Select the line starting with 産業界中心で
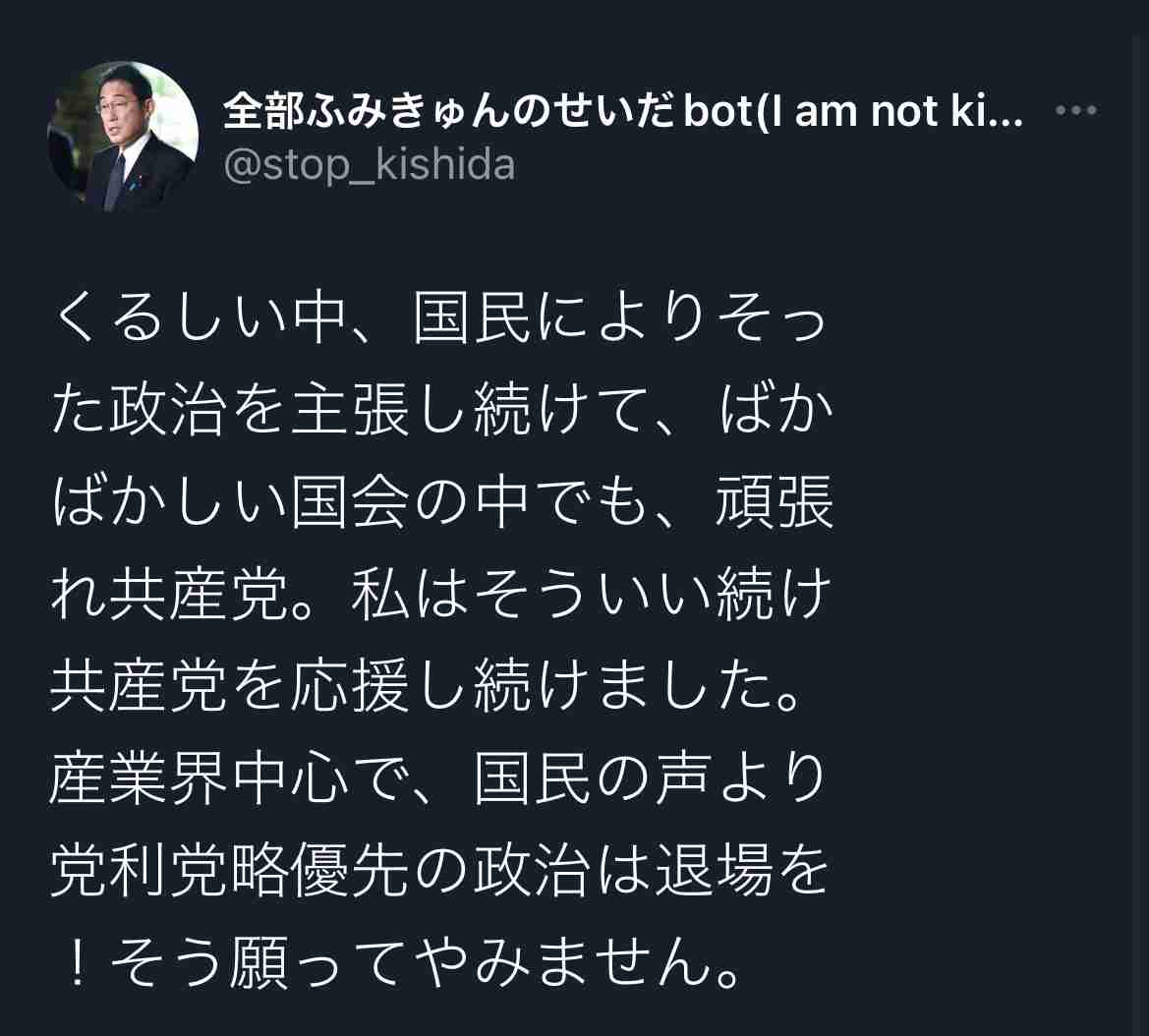 [x=439, y=778]
